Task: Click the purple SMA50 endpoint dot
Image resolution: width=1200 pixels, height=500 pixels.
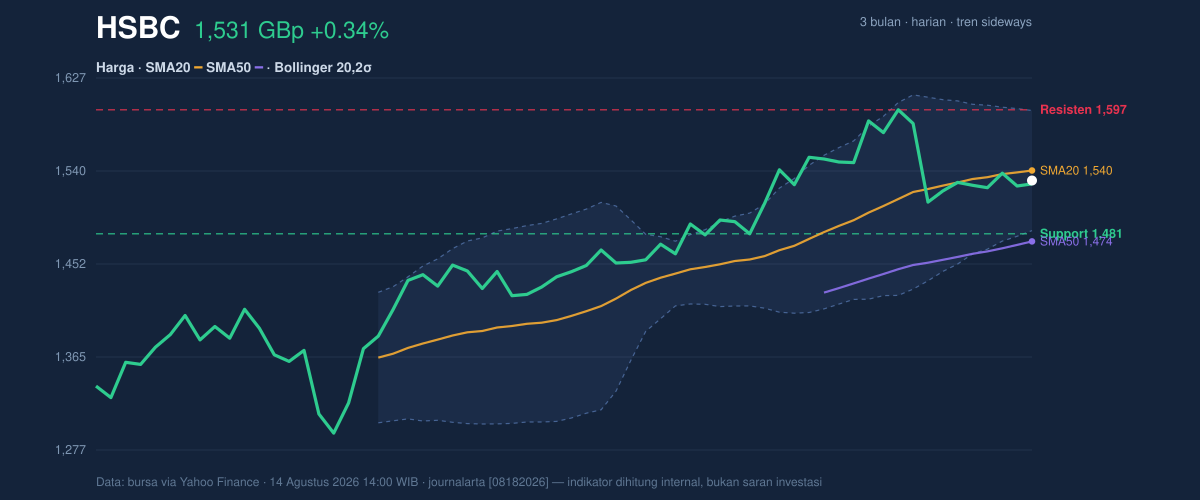Action: [x=1032, y=241]
